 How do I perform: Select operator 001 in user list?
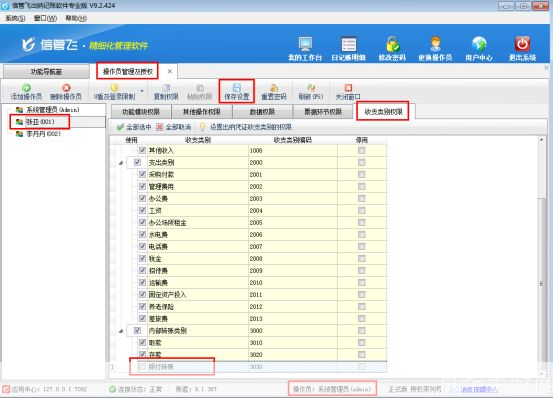point(40,122)
